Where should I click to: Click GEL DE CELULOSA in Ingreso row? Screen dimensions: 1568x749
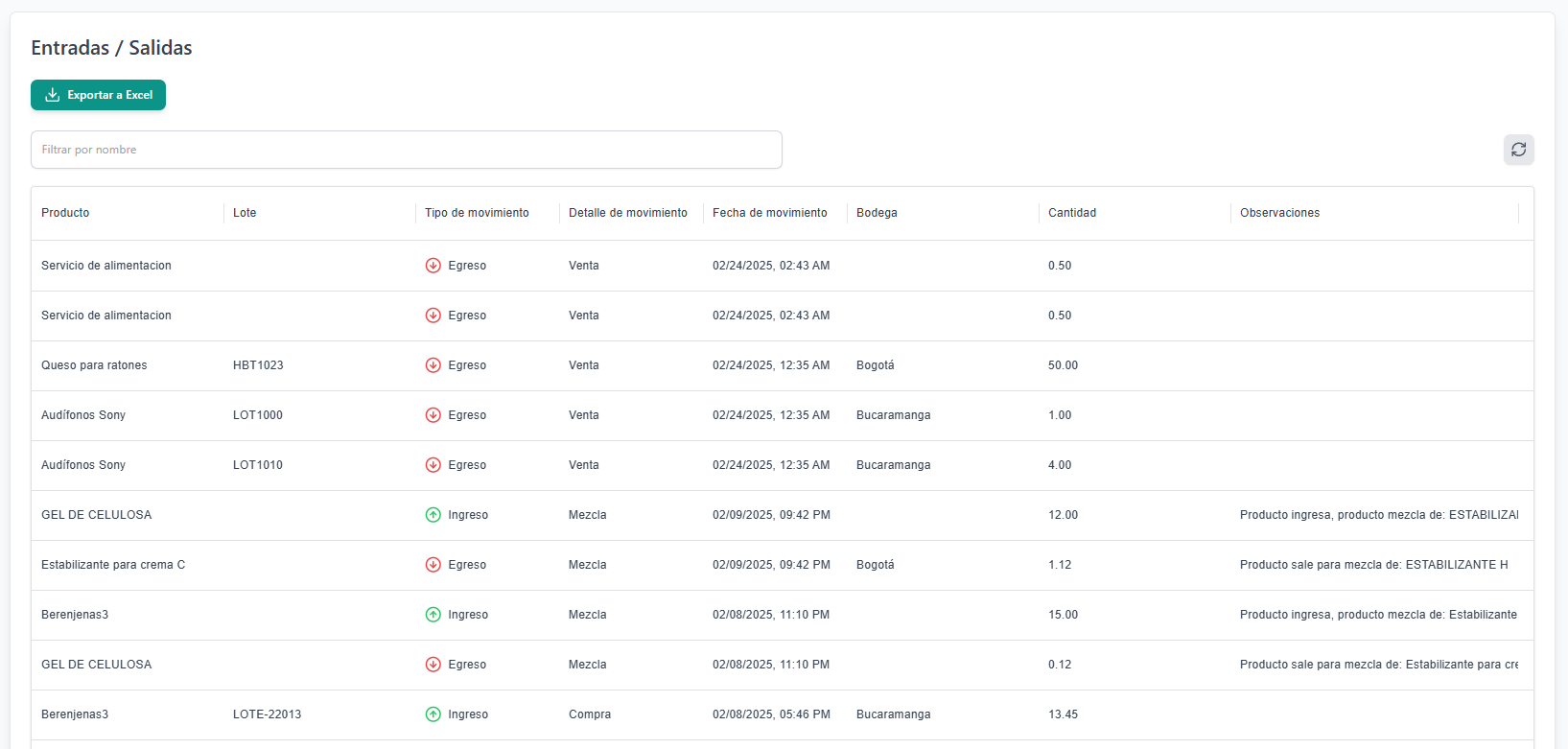tap(97, 515)
